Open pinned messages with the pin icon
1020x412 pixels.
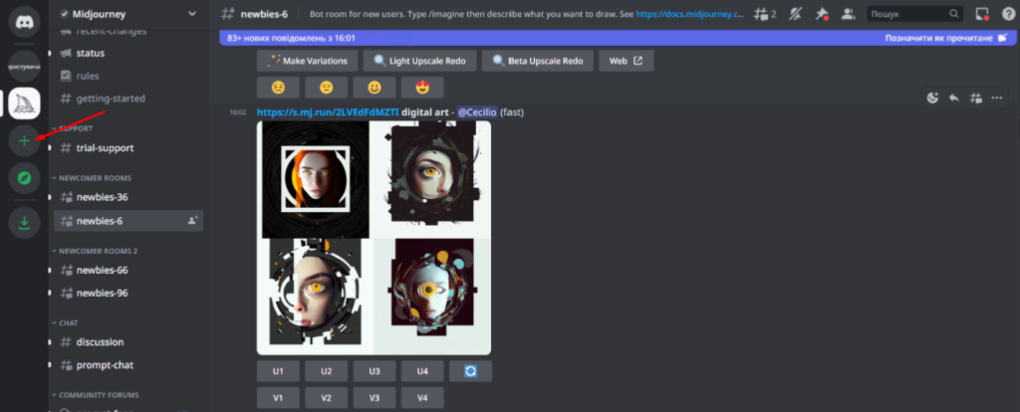click(822, 14)
